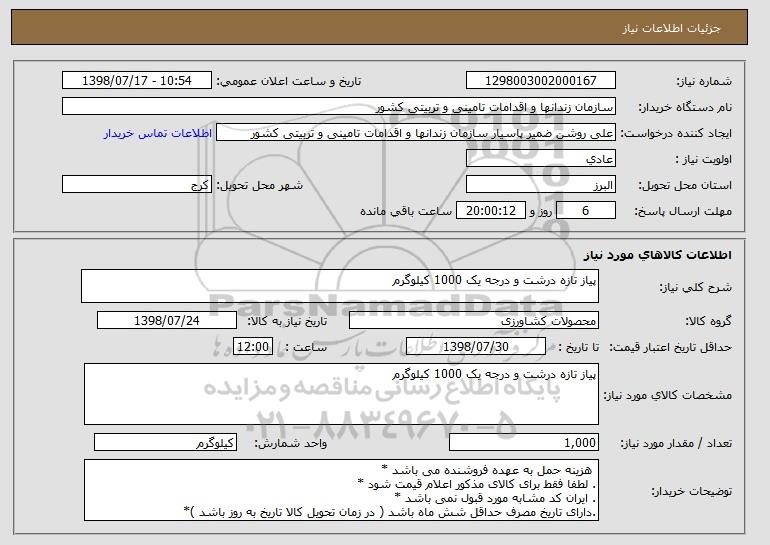This screenshot has width=770, height=545.
Task: Click the شهر محل تحویل label
Action: (260, 186)
